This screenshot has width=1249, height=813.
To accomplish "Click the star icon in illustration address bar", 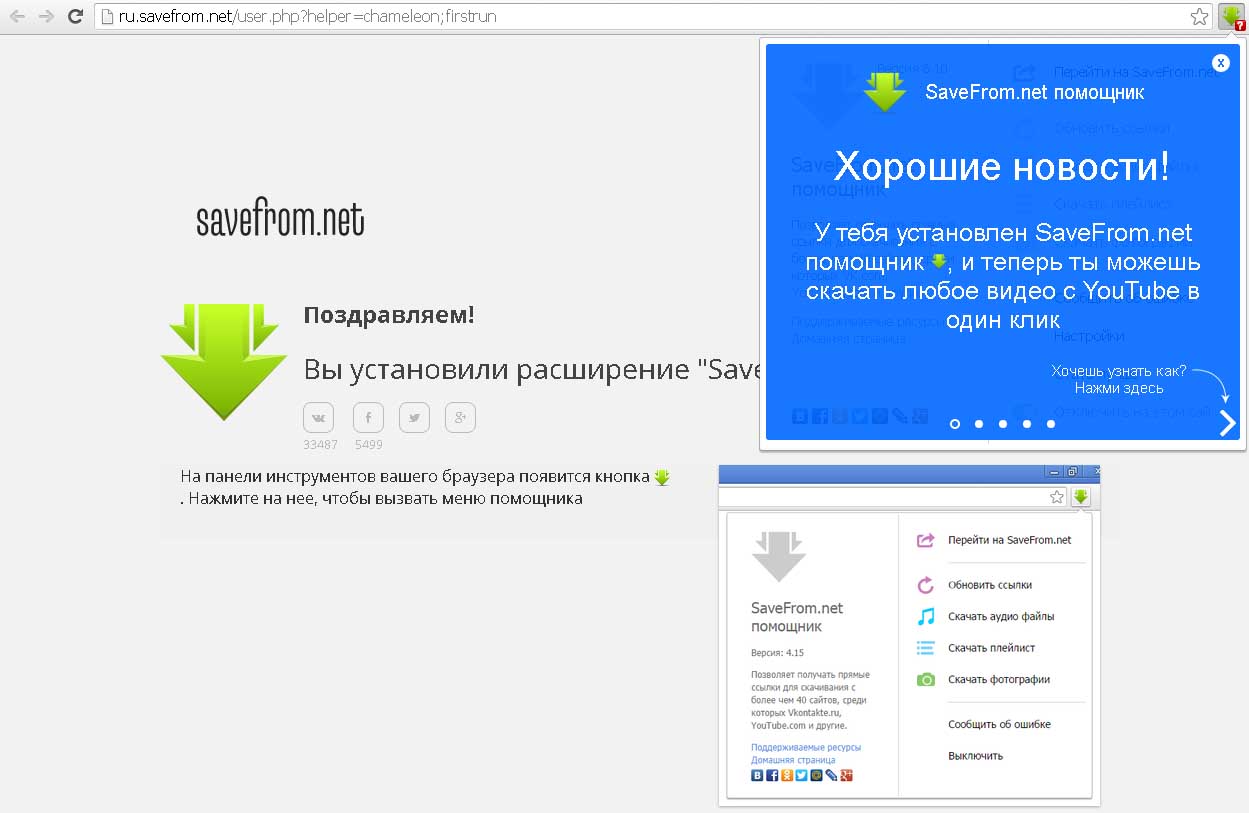I will [1057, 497].
